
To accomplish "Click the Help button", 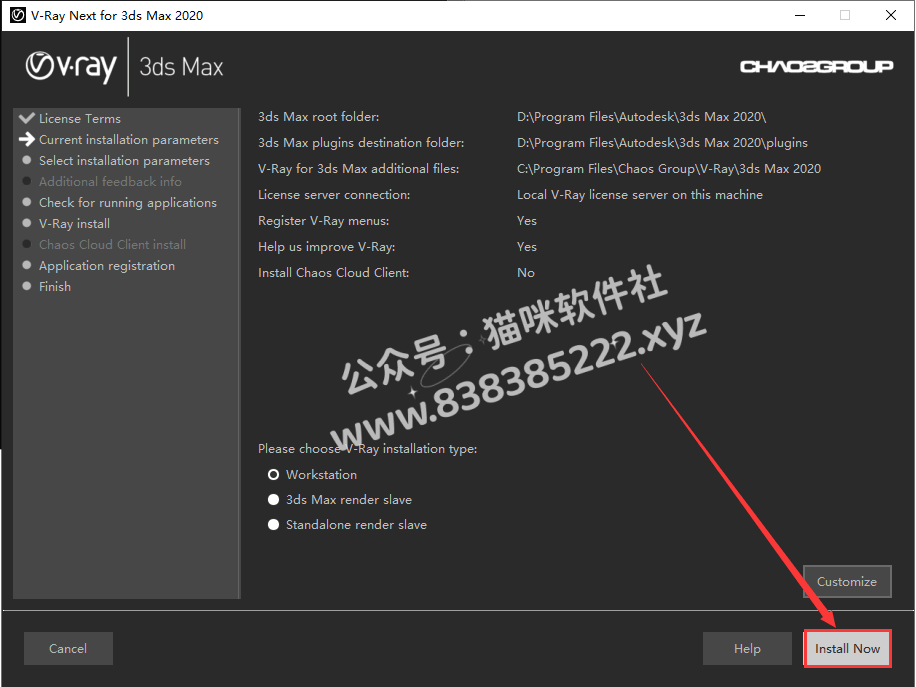I will [747, 648].
